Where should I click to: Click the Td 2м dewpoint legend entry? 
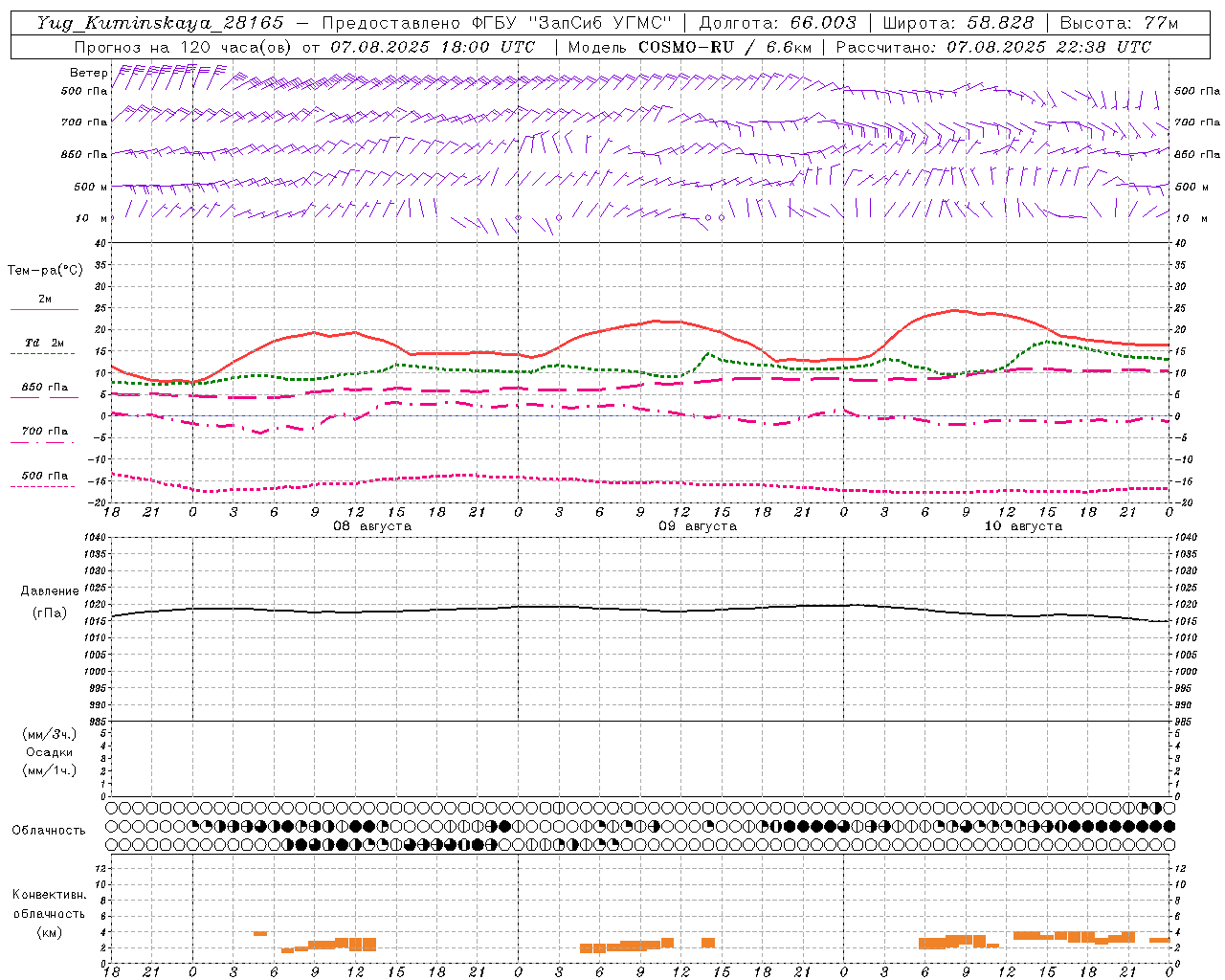(x=44, y=343)
